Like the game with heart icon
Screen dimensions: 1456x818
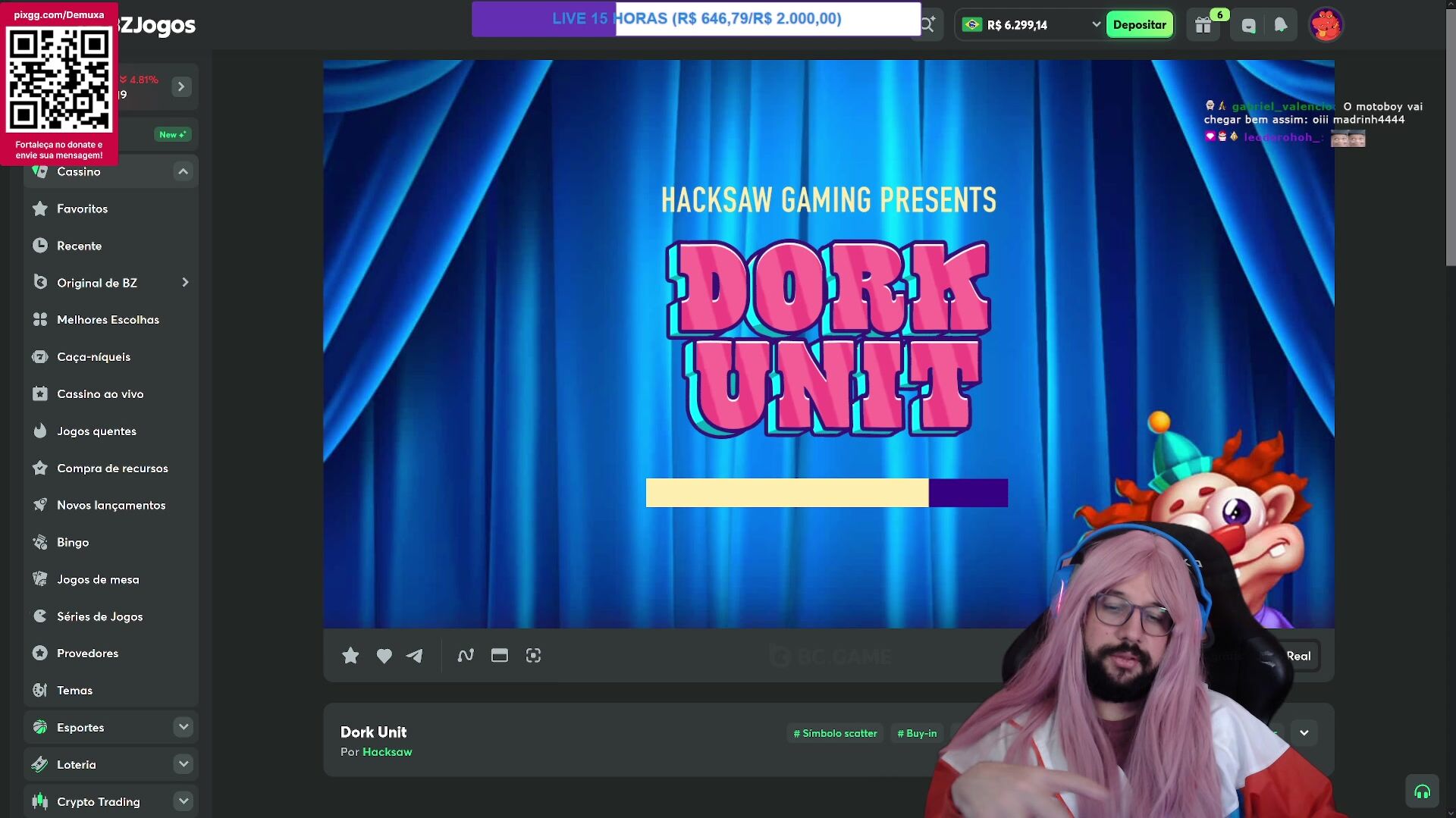click(384, 656)
